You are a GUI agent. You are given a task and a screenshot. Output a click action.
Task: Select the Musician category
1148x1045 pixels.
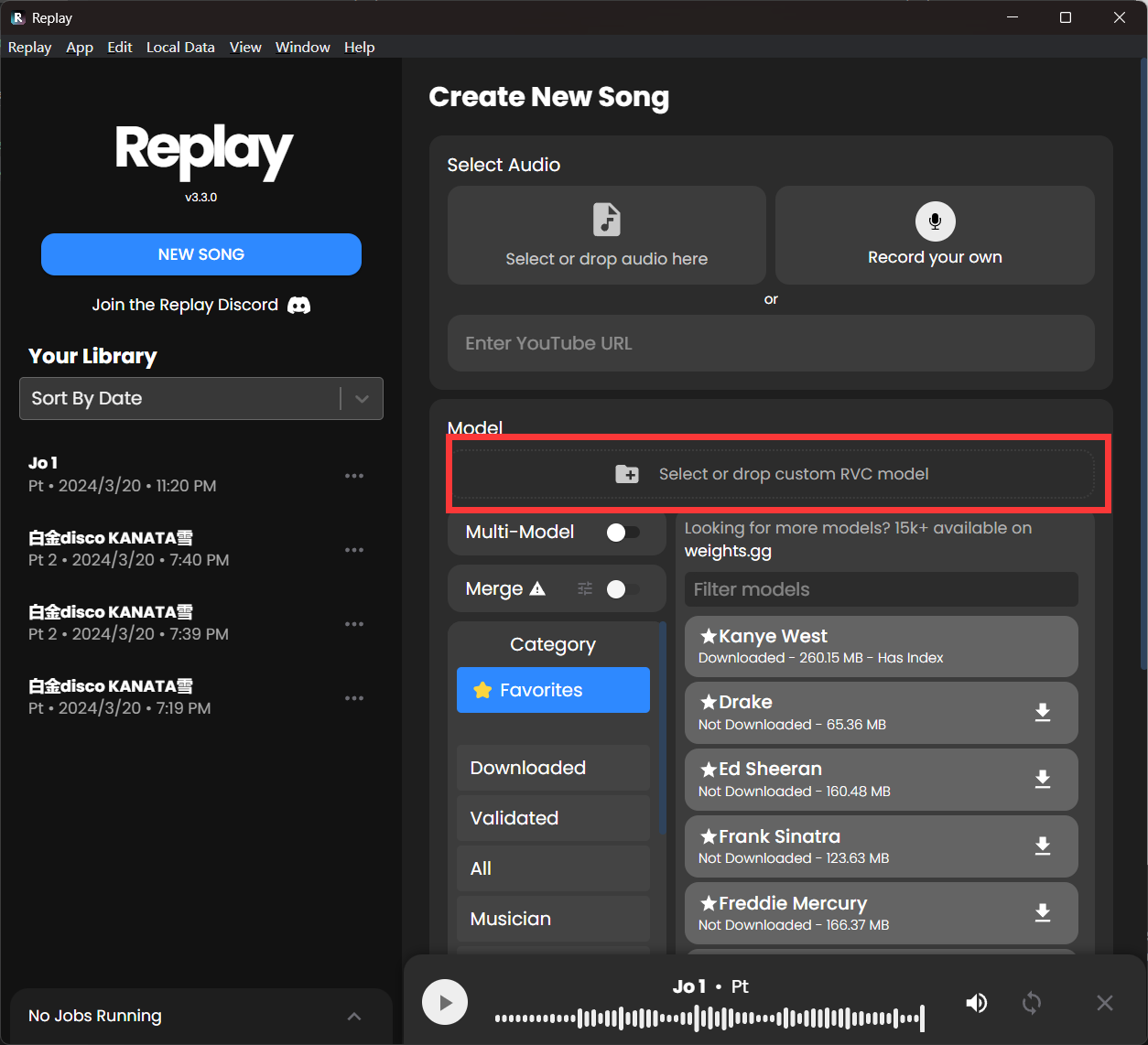point(553,919)
